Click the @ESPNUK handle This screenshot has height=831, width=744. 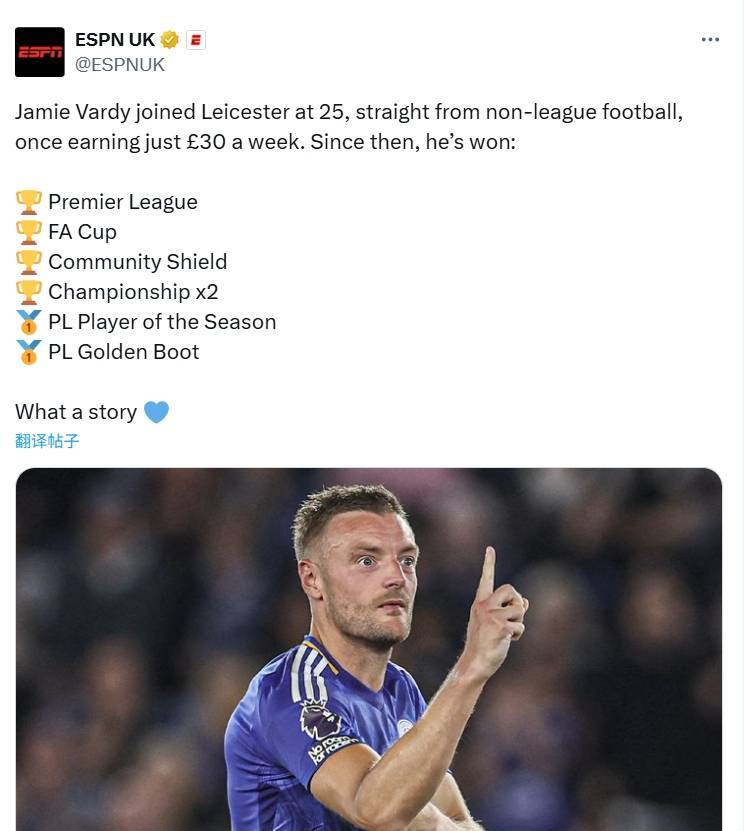tap(120, 63)
